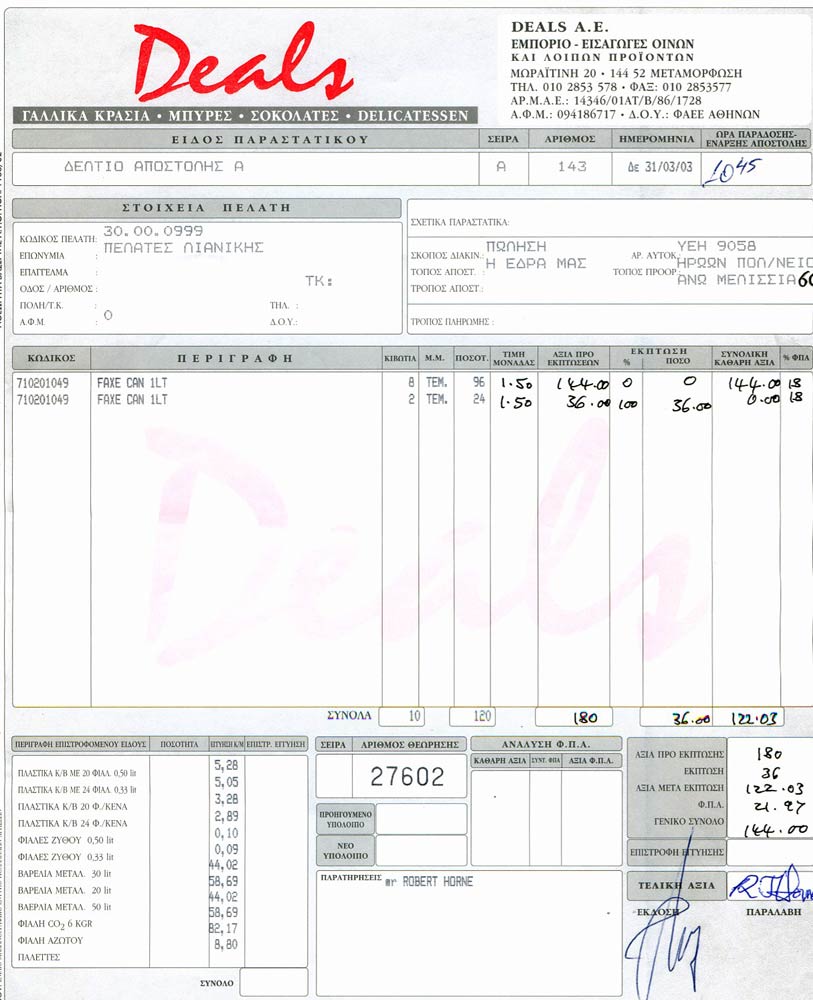This screenshot has width=813, height=1000.
Task: Select the ΦΙΑΛΗ CO2 6 KGR list entry
Action: pyautogui.click(x=55, y=924)
